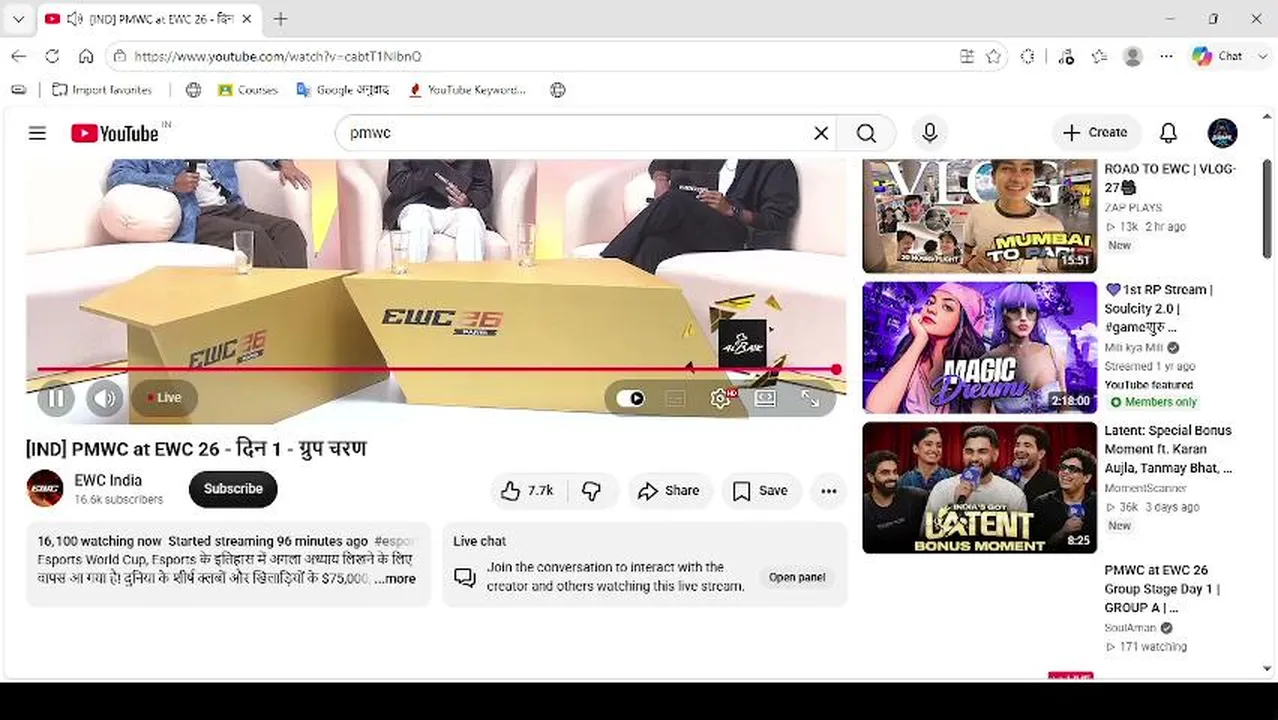Open browser Settings and more menu
1278x720 pixels.
1166,57
